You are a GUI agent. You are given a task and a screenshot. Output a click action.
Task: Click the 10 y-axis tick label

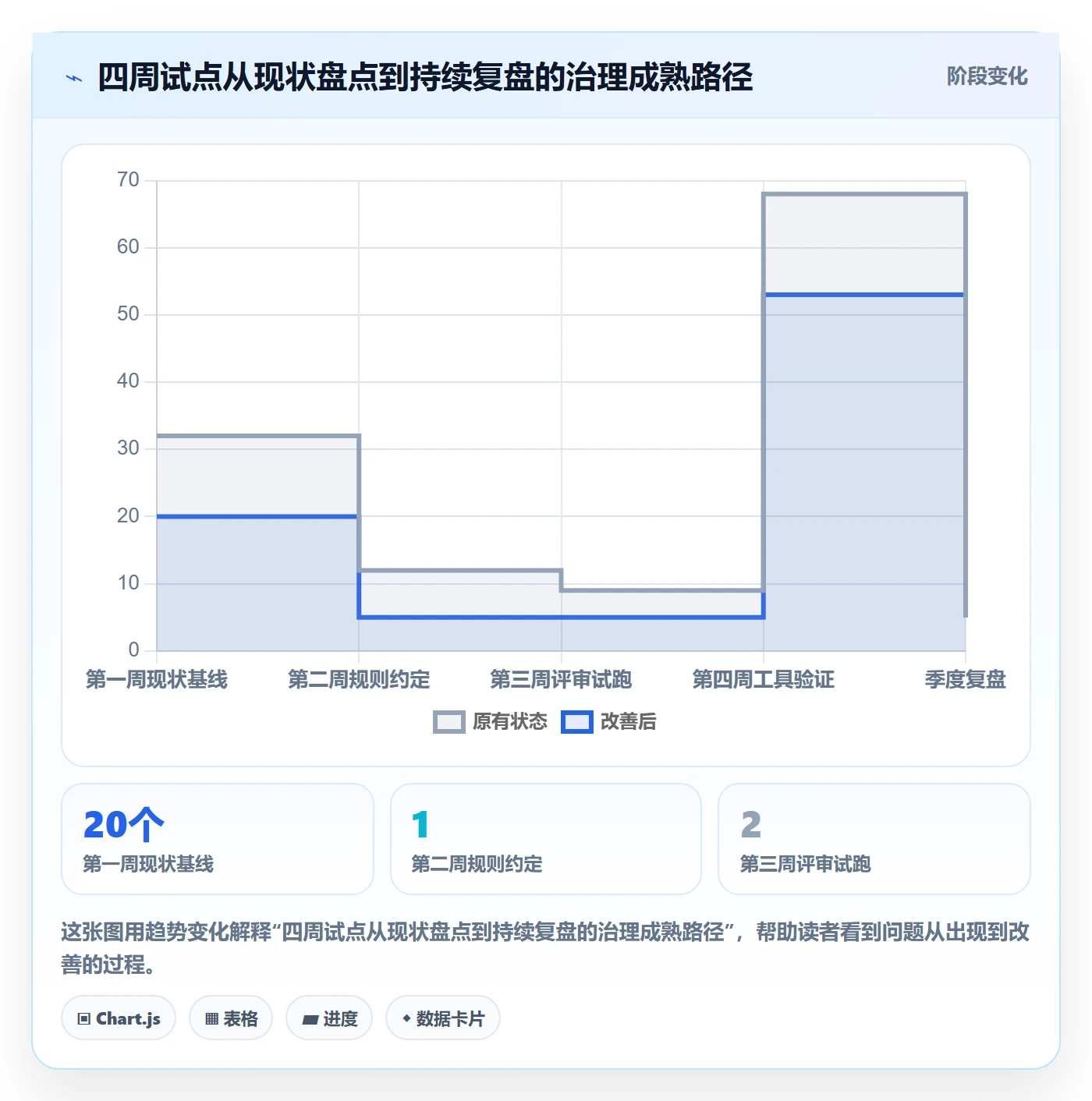[x=128, y=583]
